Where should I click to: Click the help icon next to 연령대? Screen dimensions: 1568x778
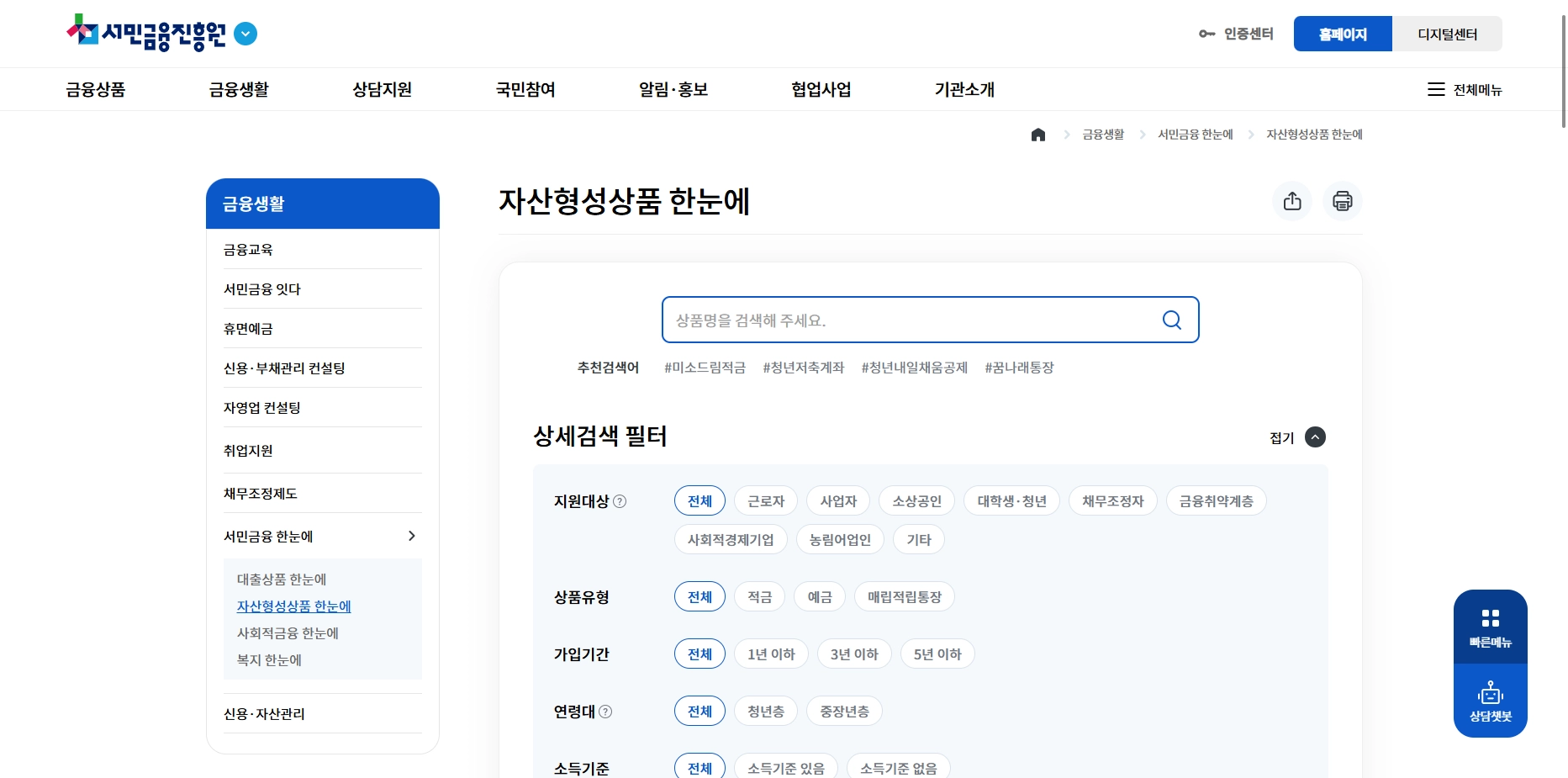(x=605, y=712)
